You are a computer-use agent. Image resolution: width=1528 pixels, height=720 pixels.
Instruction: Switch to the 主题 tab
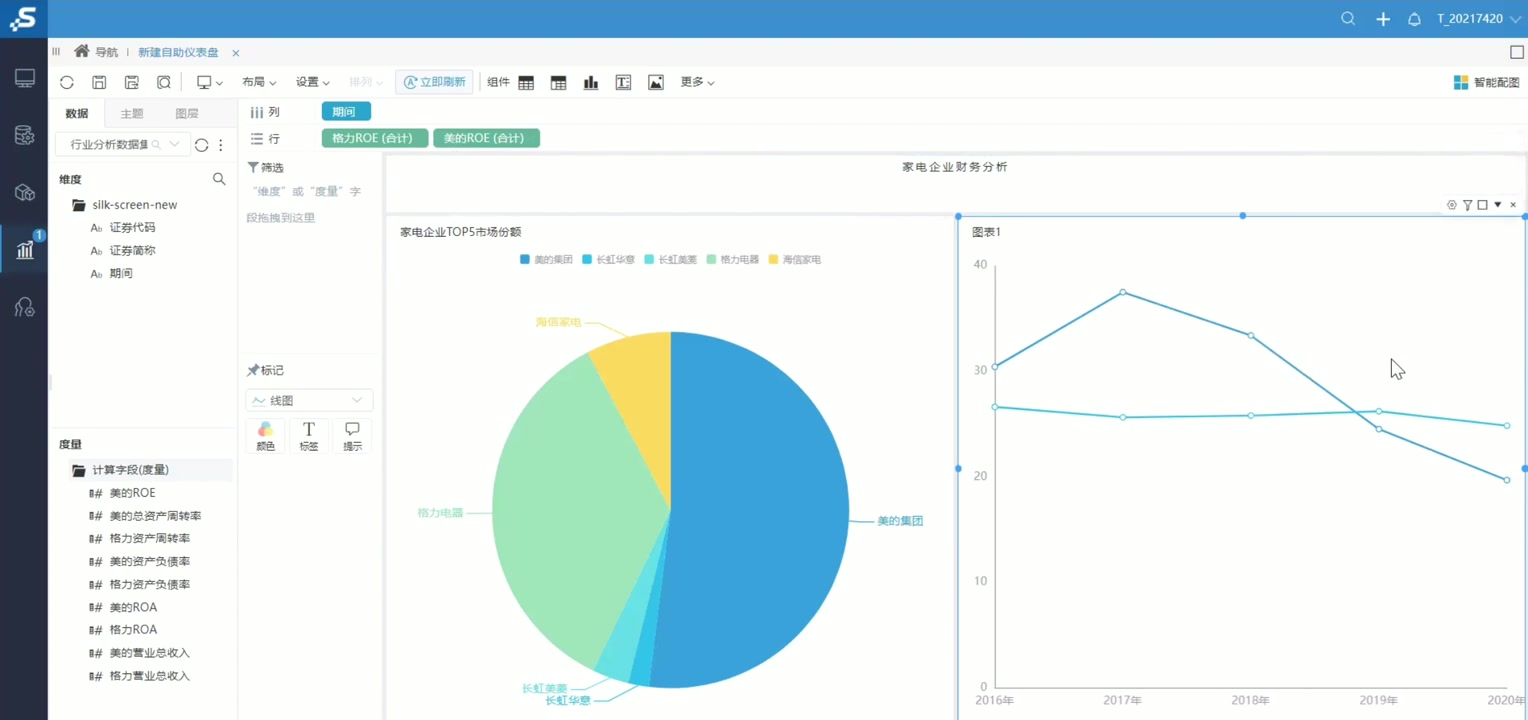132,113
